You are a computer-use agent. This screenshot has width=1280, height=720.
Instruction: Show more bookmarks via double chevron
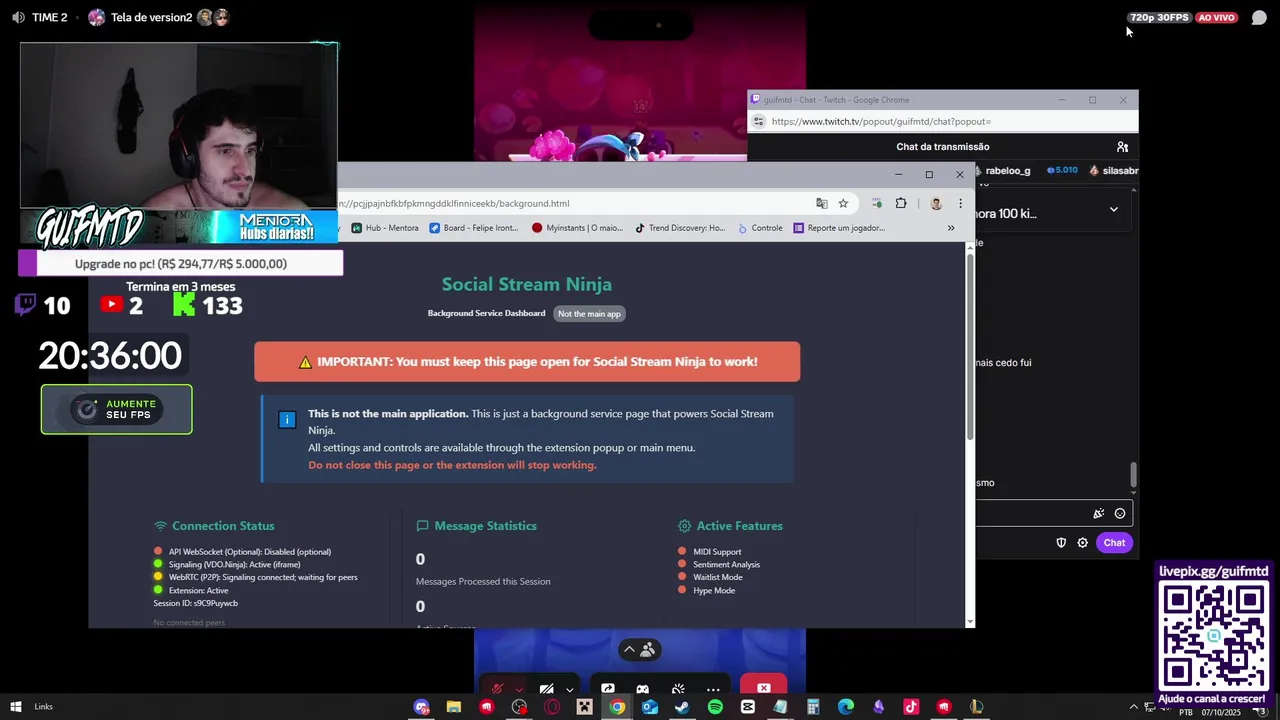(x=951, y=228)
